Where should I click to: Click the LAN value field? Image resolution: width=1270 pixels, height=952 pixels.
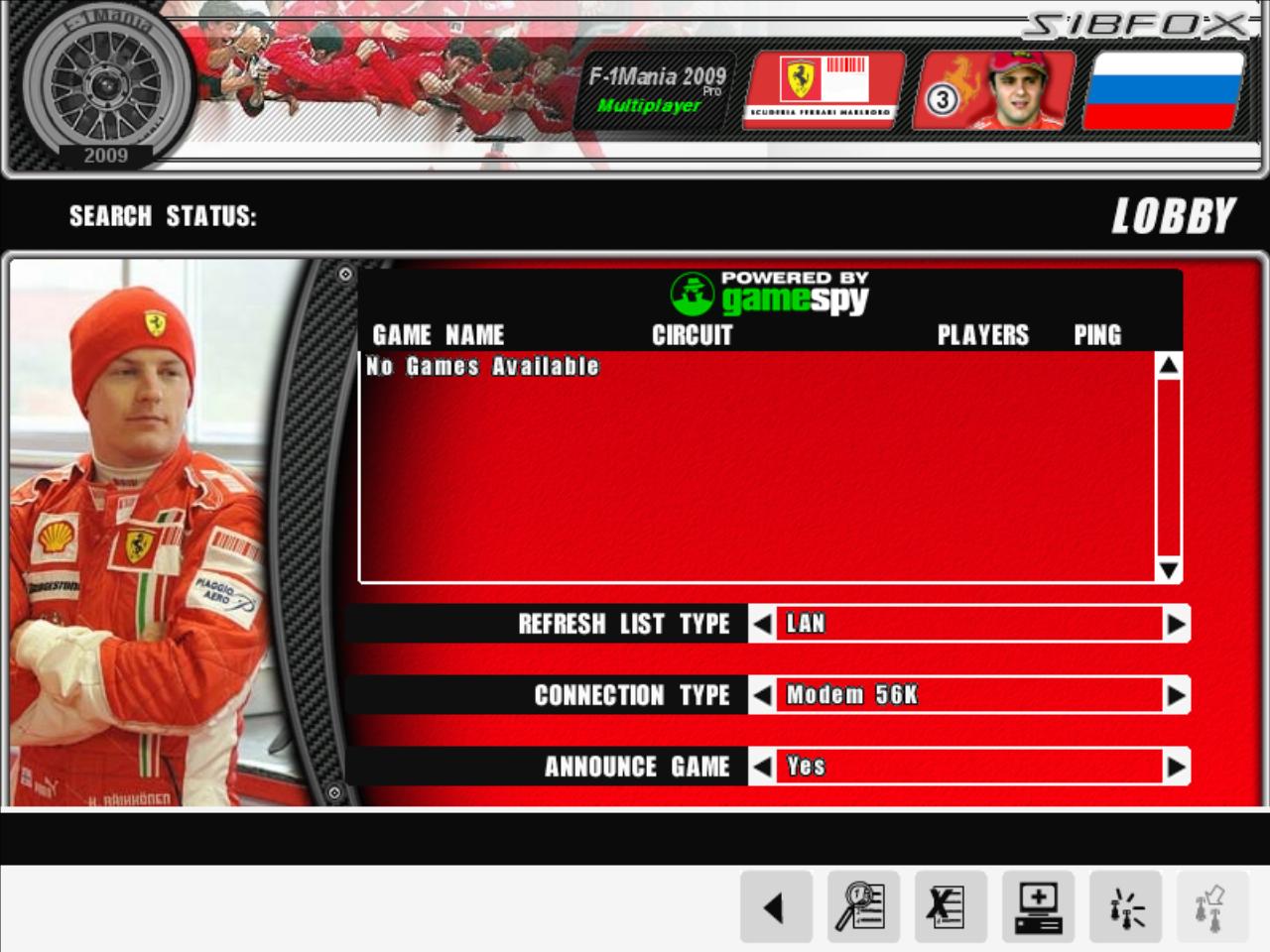click(969, 624)
